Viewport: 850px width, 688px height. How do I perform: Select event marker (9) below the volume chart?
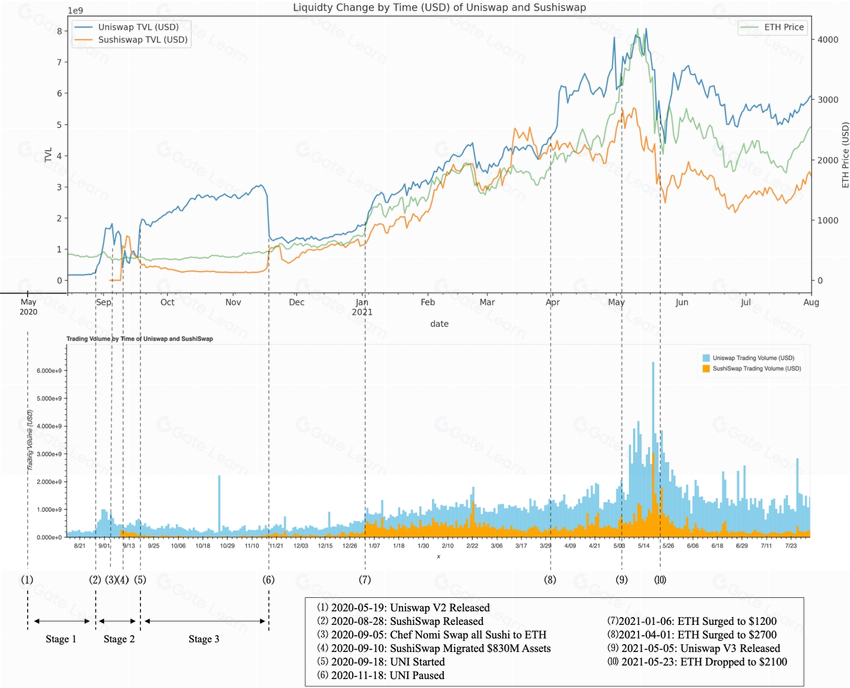(x=621, y=580)
